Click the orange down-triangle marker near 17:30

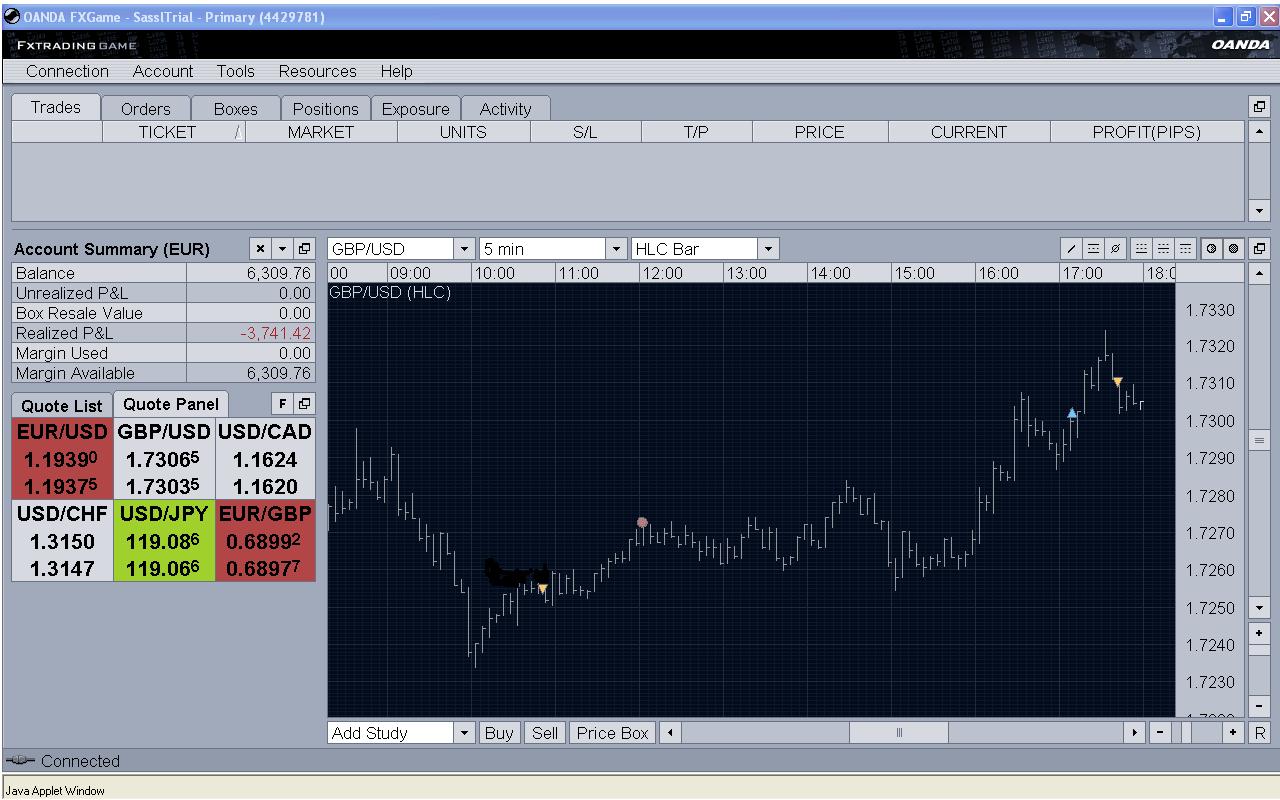click(1118, 382)
